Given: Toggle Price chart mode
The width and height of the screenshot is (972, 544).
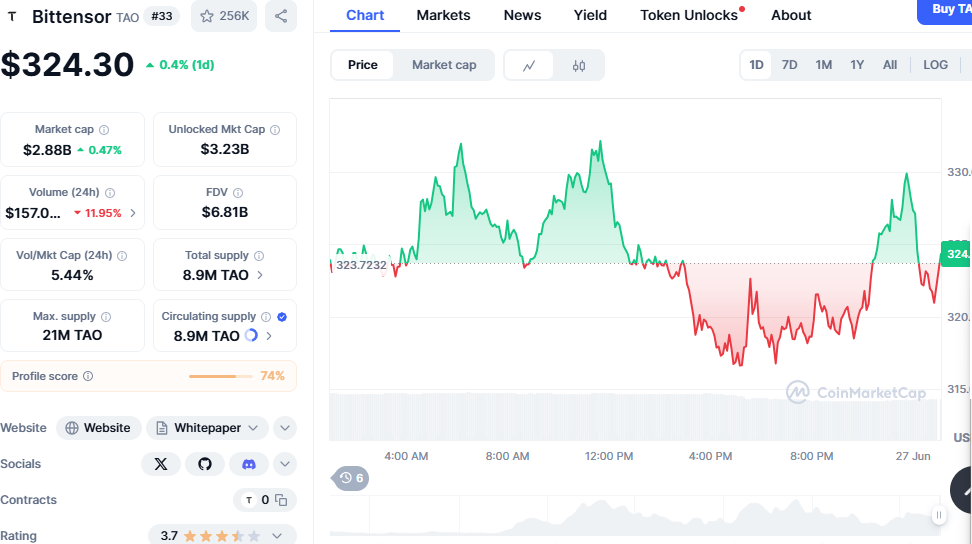Looking at the screenshot, I should pos(363,65).
